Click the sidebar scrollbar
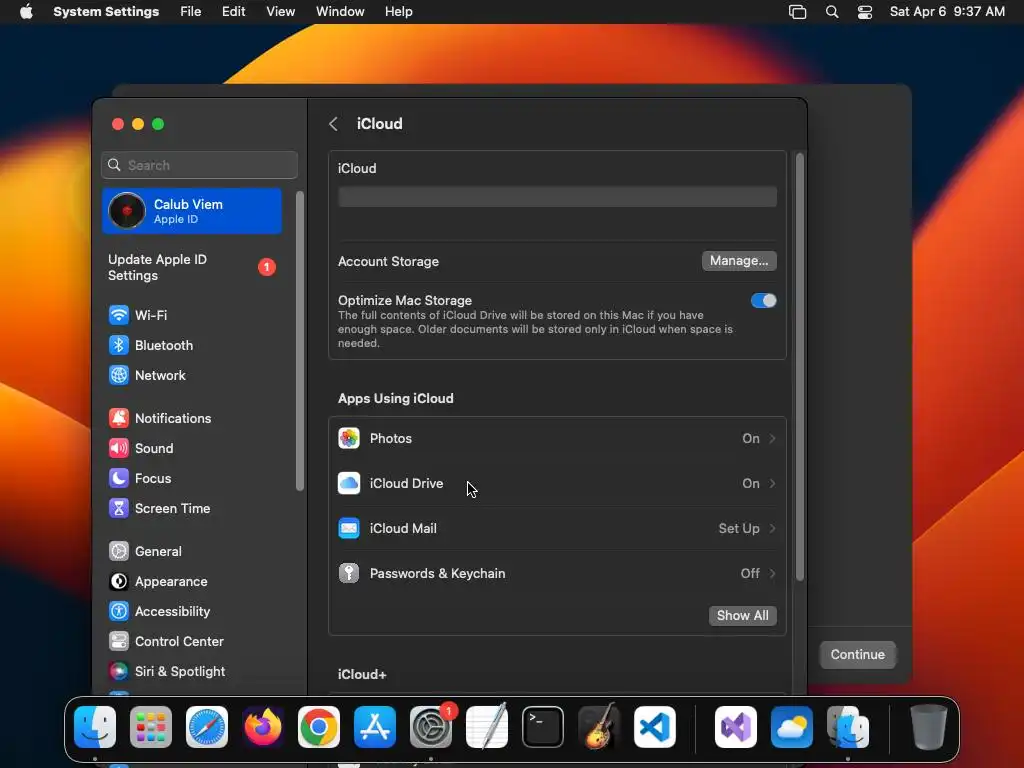The height and width of the screenshot is (768, 1024). pos(300,340)
